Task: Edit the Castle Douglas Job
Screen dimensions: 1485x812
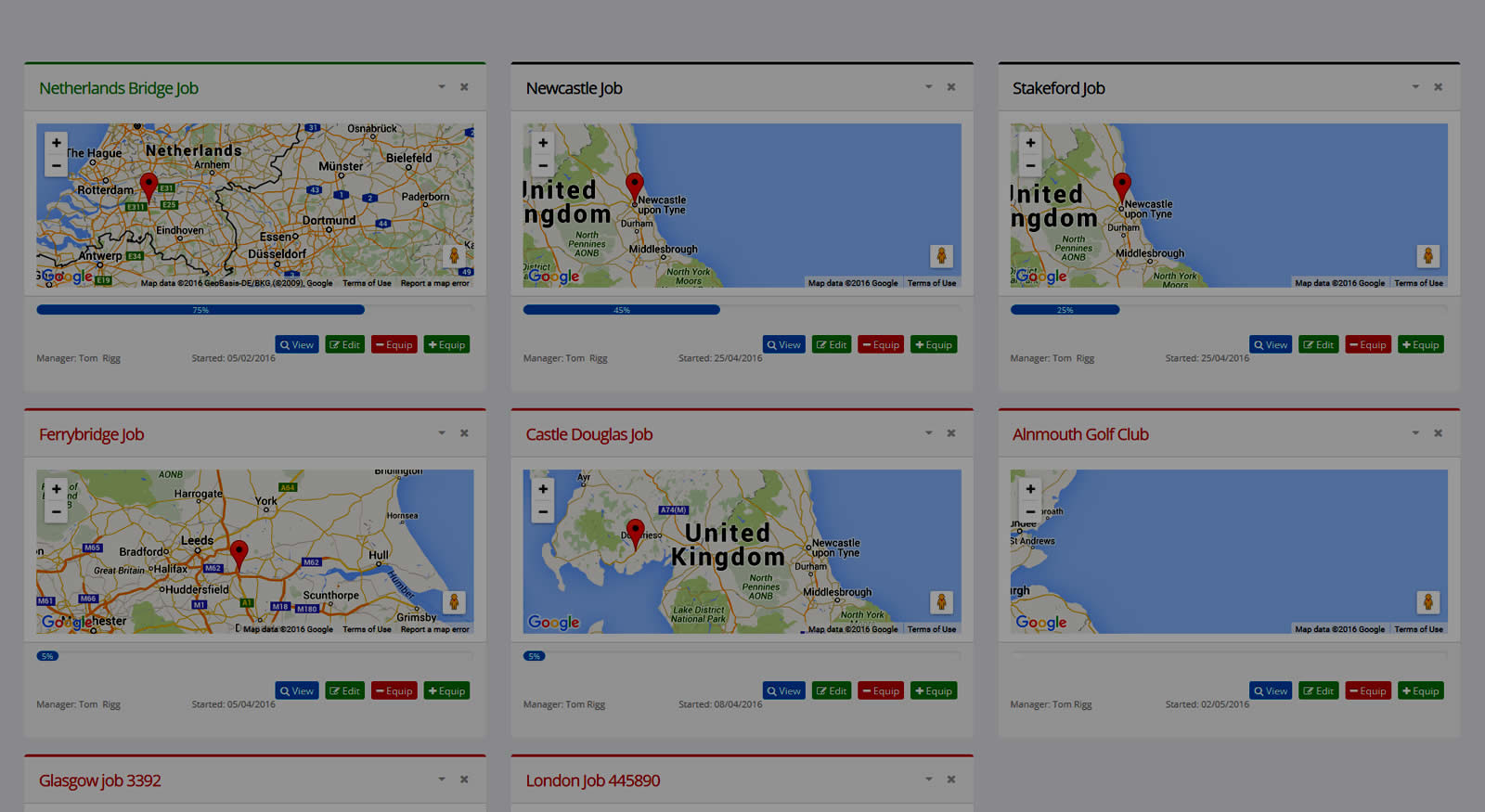Action: (x=832, y=691)
